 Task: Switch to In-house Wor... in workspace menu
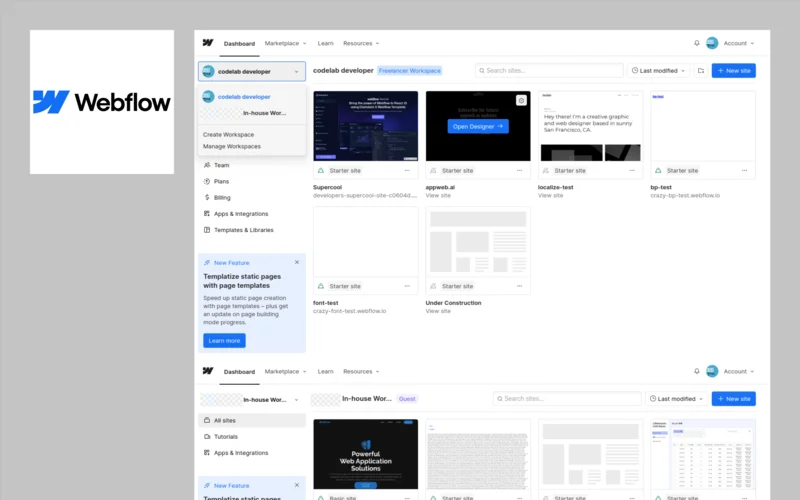(x=252, y=113)
